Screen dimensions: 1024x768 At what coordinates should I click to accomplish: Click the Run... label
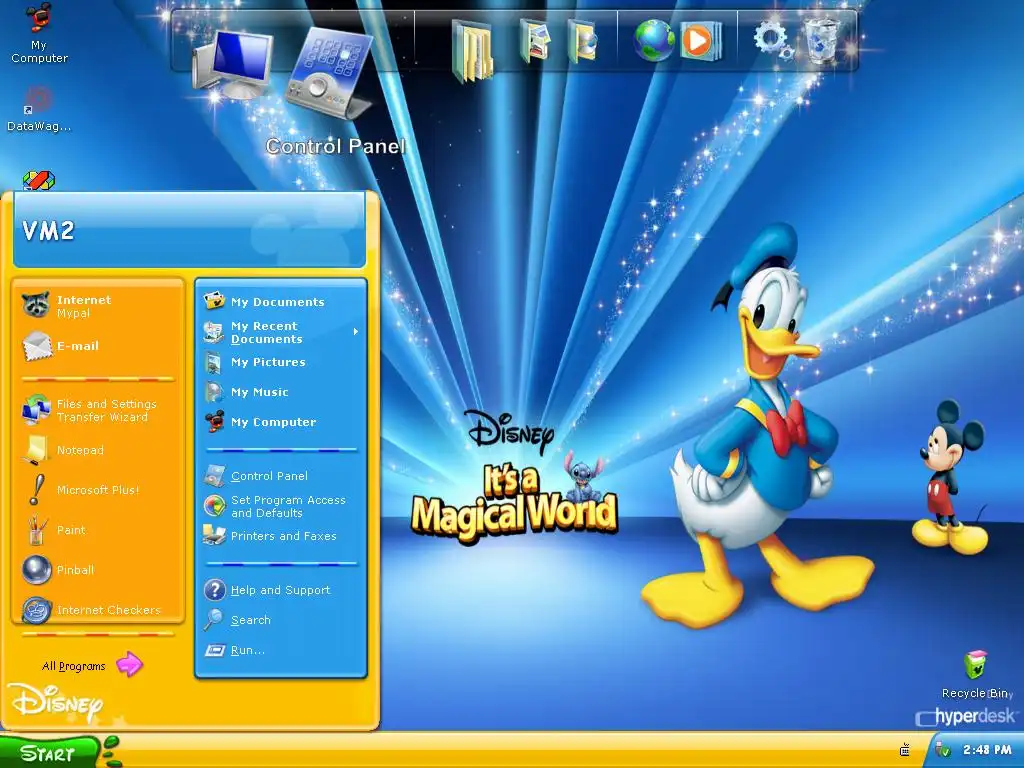248,650
